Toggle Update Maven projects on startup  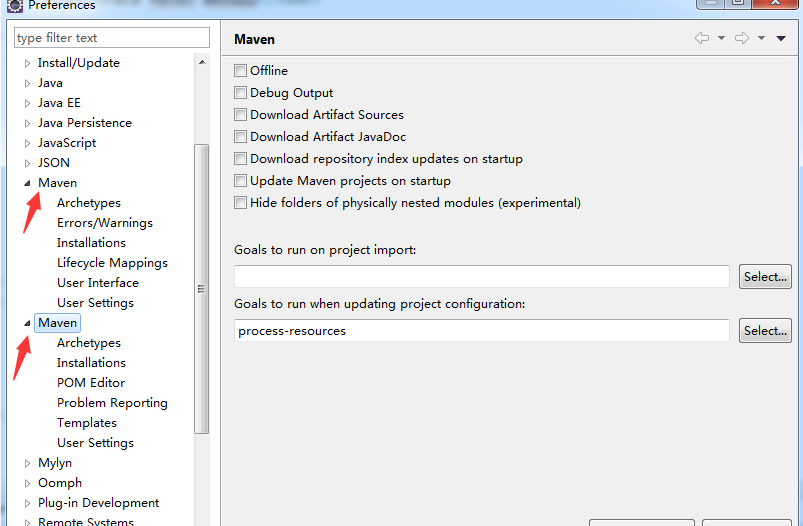(x=240, y=180)
